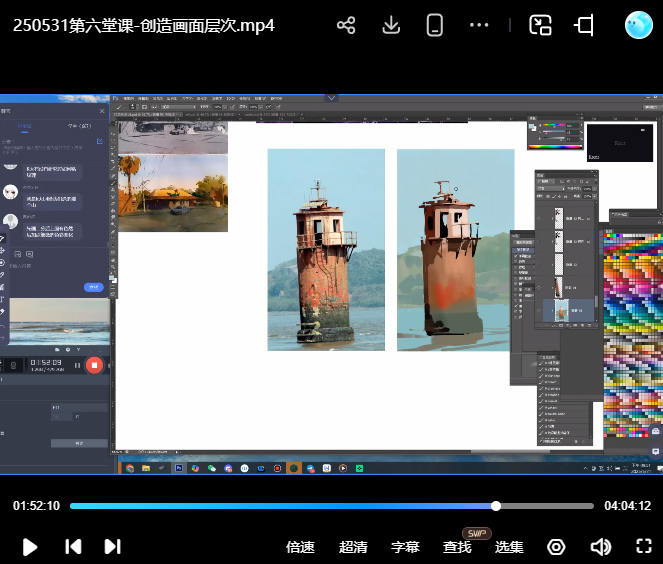Click the 查找 search button
The width and height of the screenshot is (663, 564).
pos(457,547)
